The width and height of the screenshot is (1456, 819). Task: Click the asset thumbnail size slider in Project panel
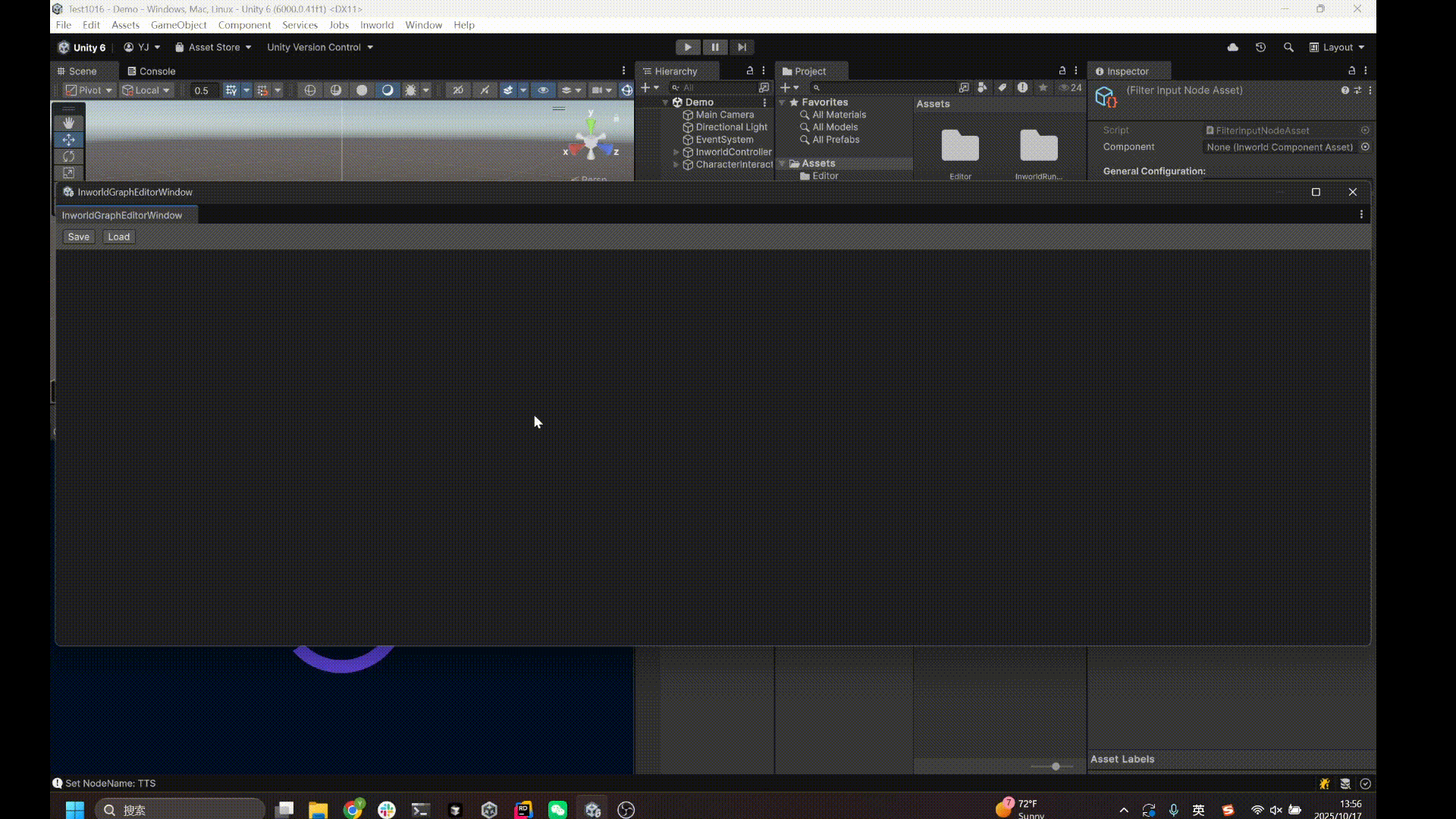coord(1054,766)
